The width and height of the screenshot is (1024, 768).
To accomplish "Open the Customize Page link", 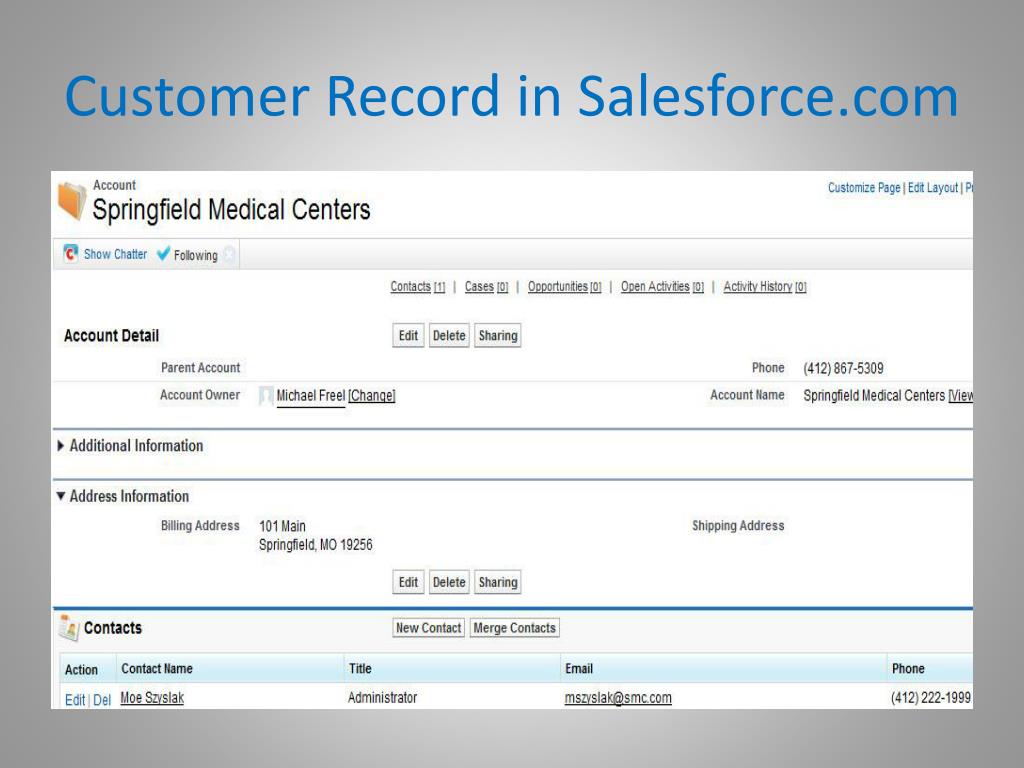I will pyautogui.click(x=864, y=188).
